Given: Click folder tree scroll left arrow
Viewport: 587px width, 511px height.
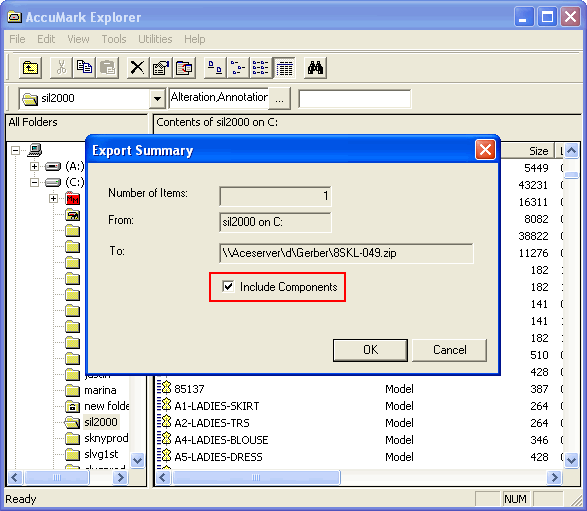Looking at the screenshot, I should [15, 477].
